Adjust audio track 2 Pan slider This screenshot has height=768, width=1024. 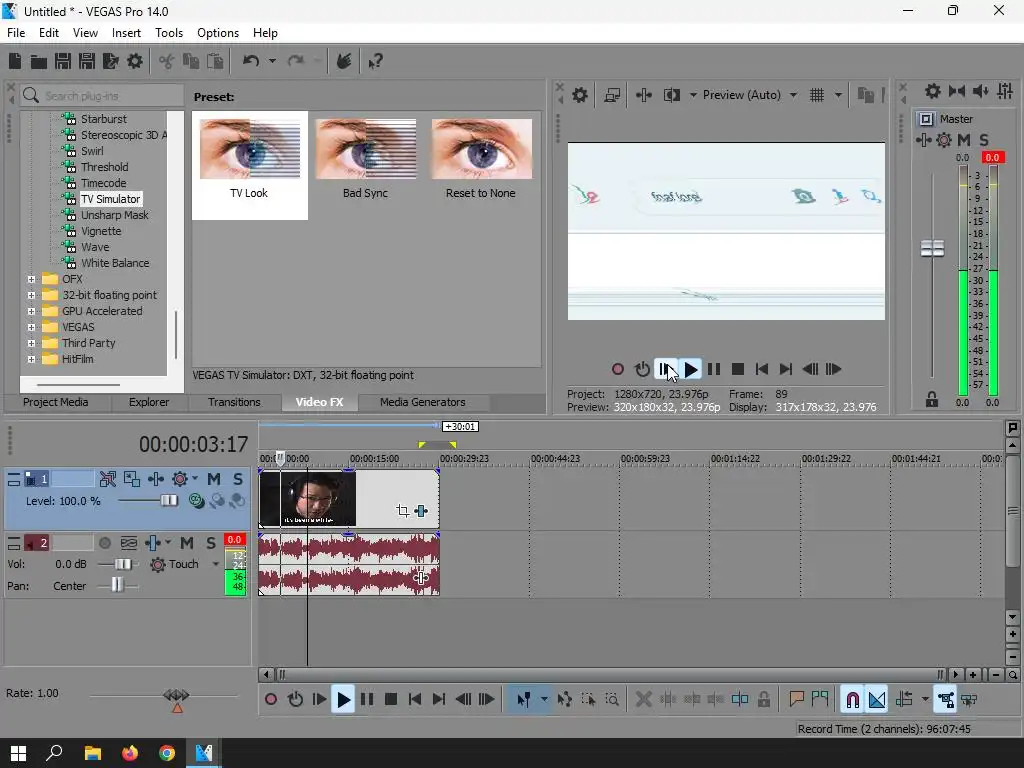pos(117,585)
